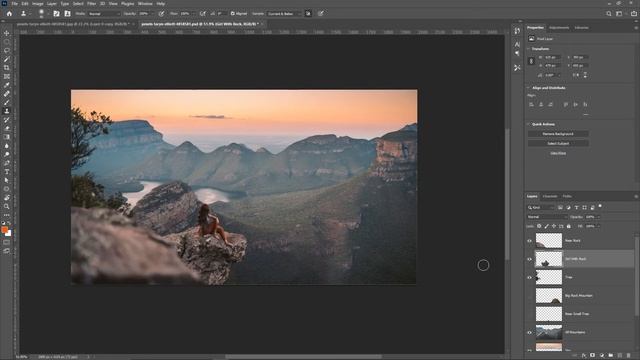Open the layer Kind filter dropdown
The width and height of the screenshot is (640, 360).
pyautogui.click(x=541, y=208)
